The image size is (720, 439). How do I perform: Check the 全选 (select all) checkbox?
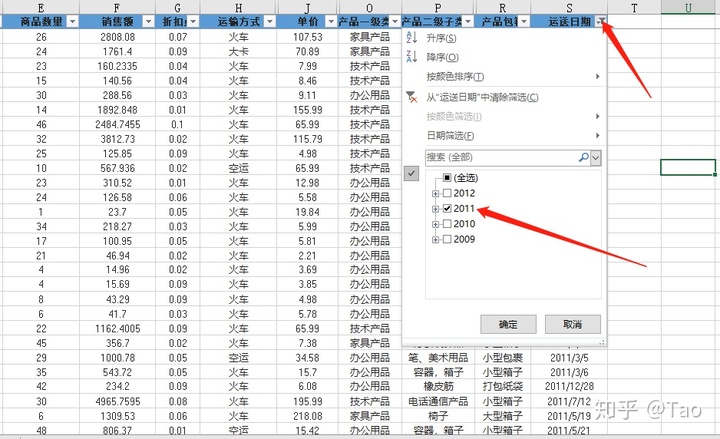click(447, 178)
